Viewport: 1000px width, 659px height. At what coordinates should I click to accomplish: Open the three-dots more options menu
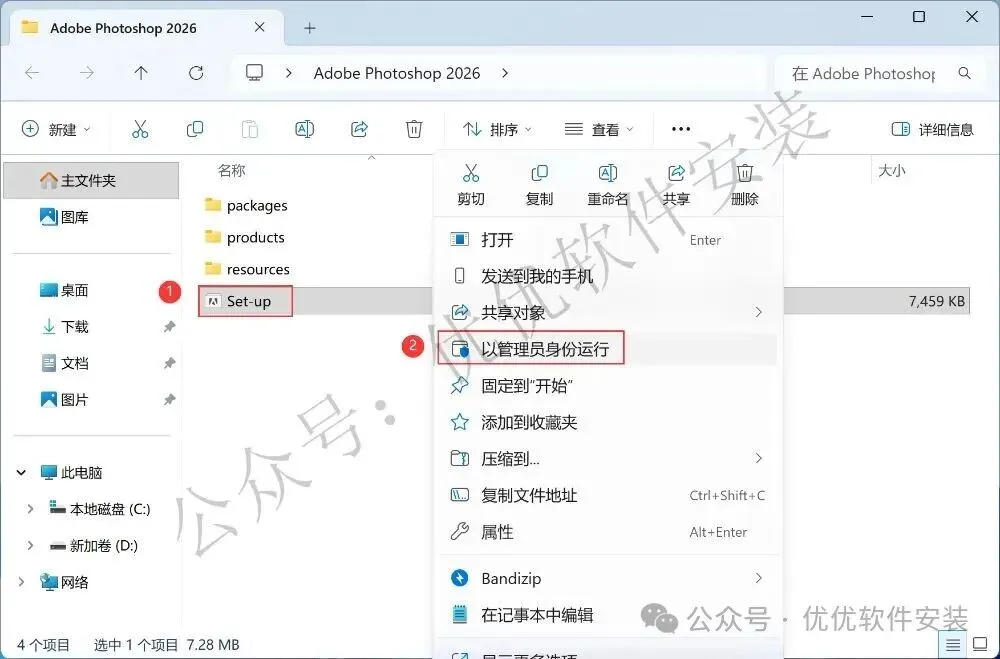(x=680, y=130)
